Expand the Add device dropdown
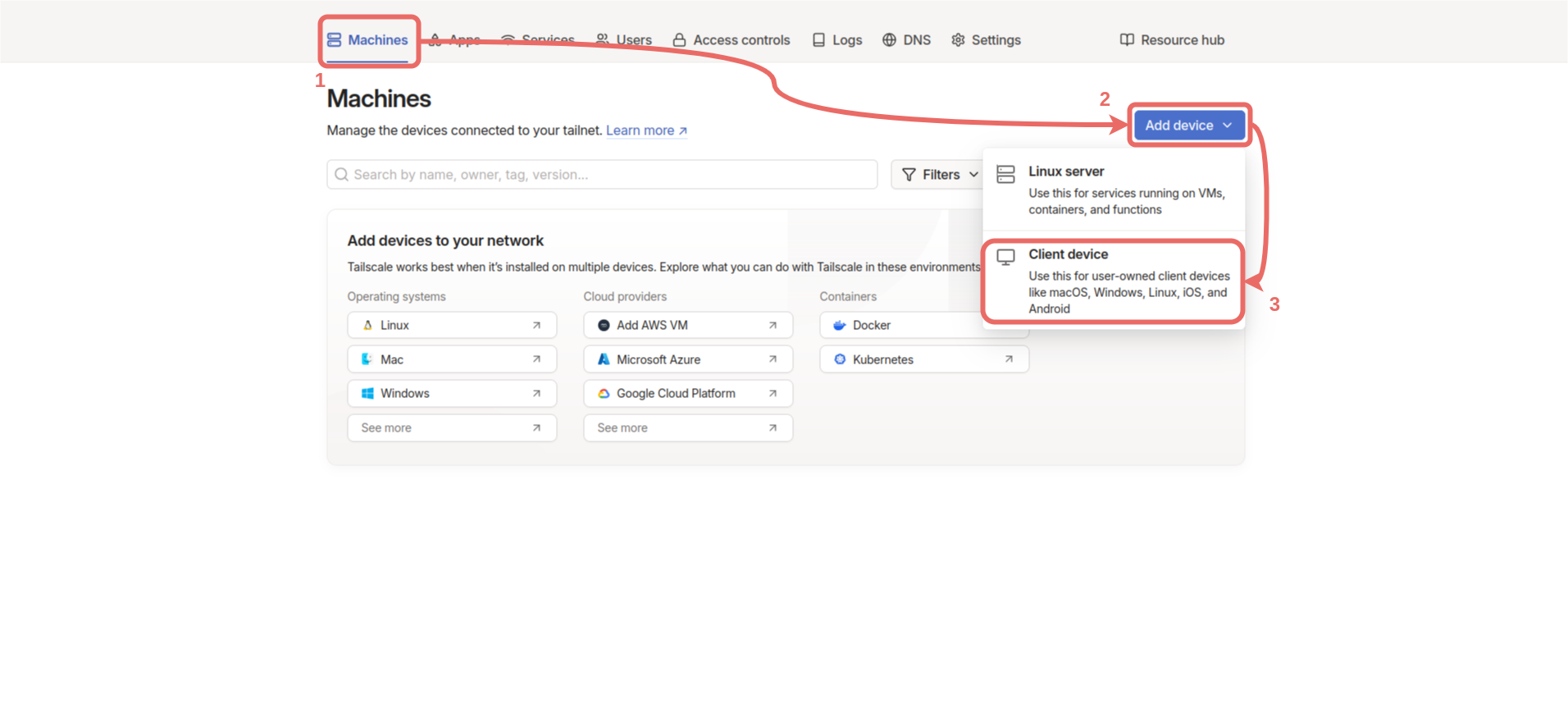The height and width of the screenshot is (727, 1568). point(1190,126)
